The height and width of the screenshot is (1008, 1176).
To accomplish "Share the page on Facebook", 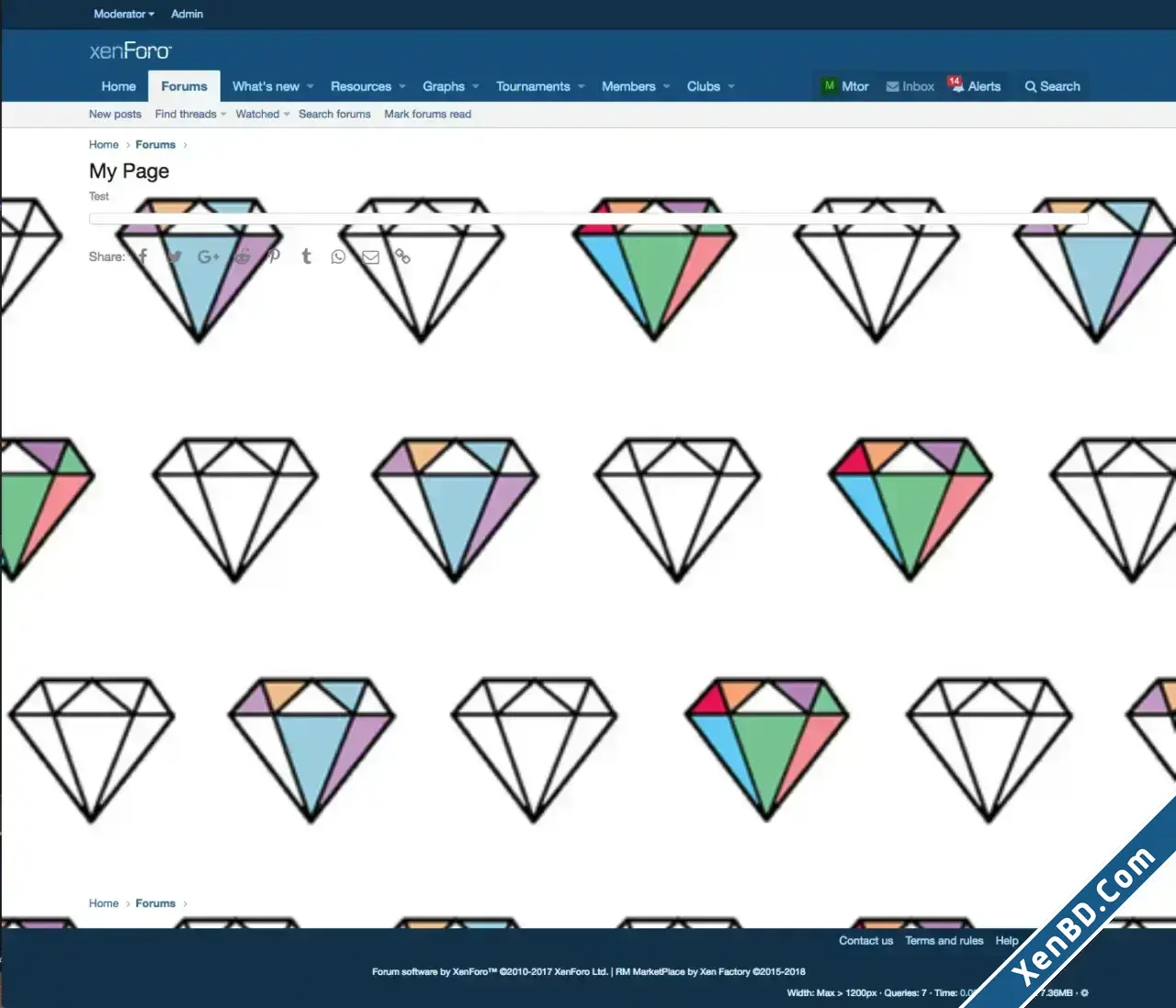I will [143, 256].
